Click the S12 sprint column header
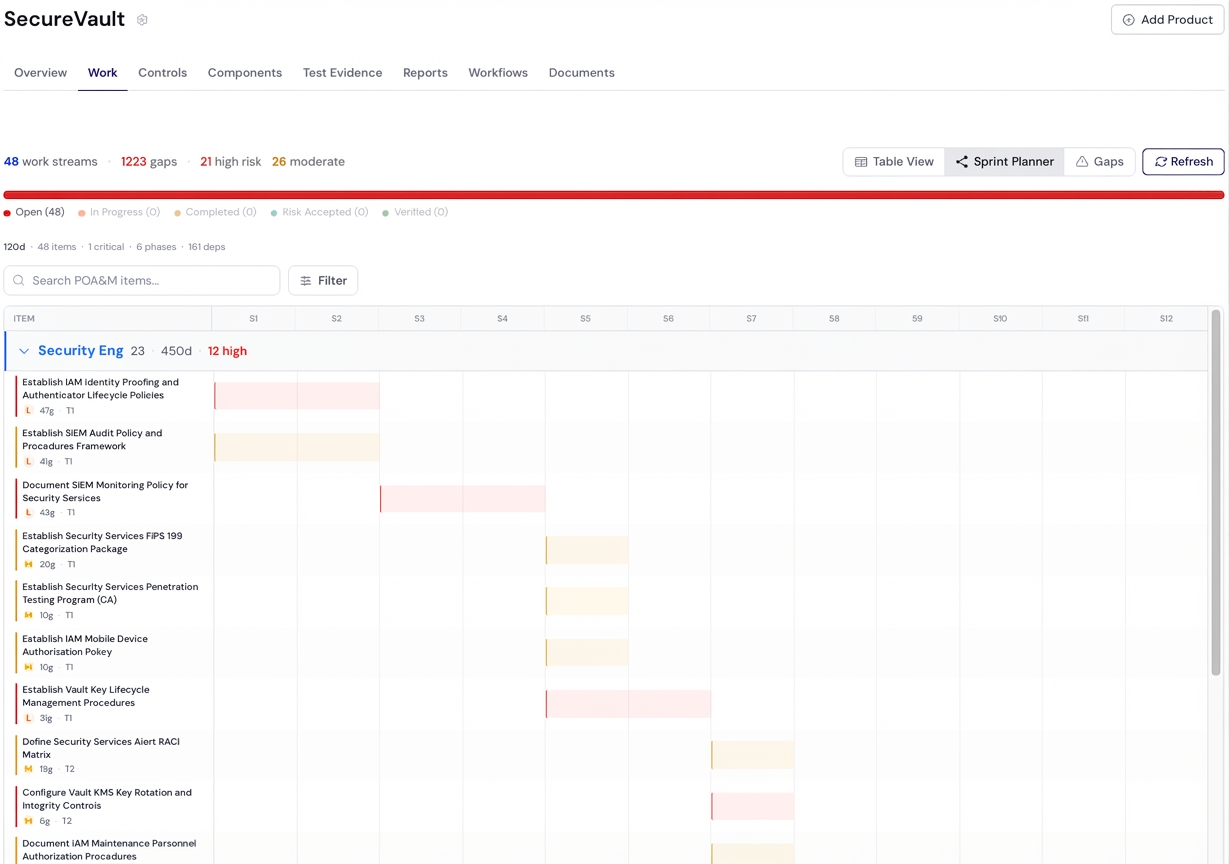Viewport: 1229px width, 864px height. coord(1166,319)
